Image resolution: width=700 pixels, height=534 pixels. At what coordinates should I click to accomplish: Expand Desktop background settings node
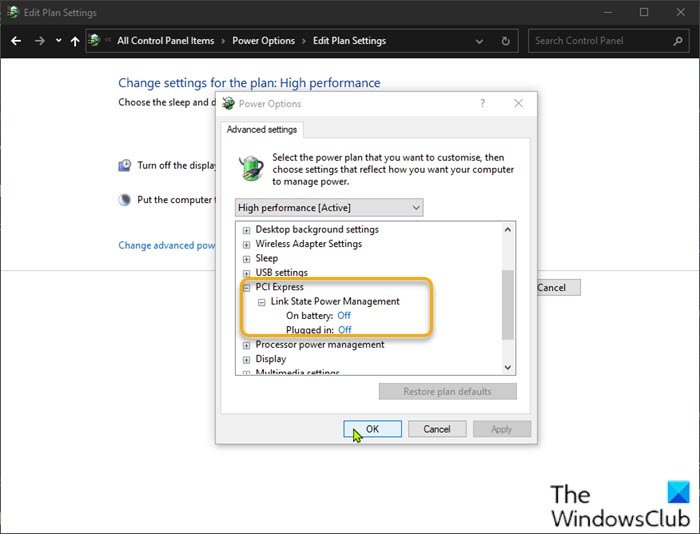coord(246,230)
